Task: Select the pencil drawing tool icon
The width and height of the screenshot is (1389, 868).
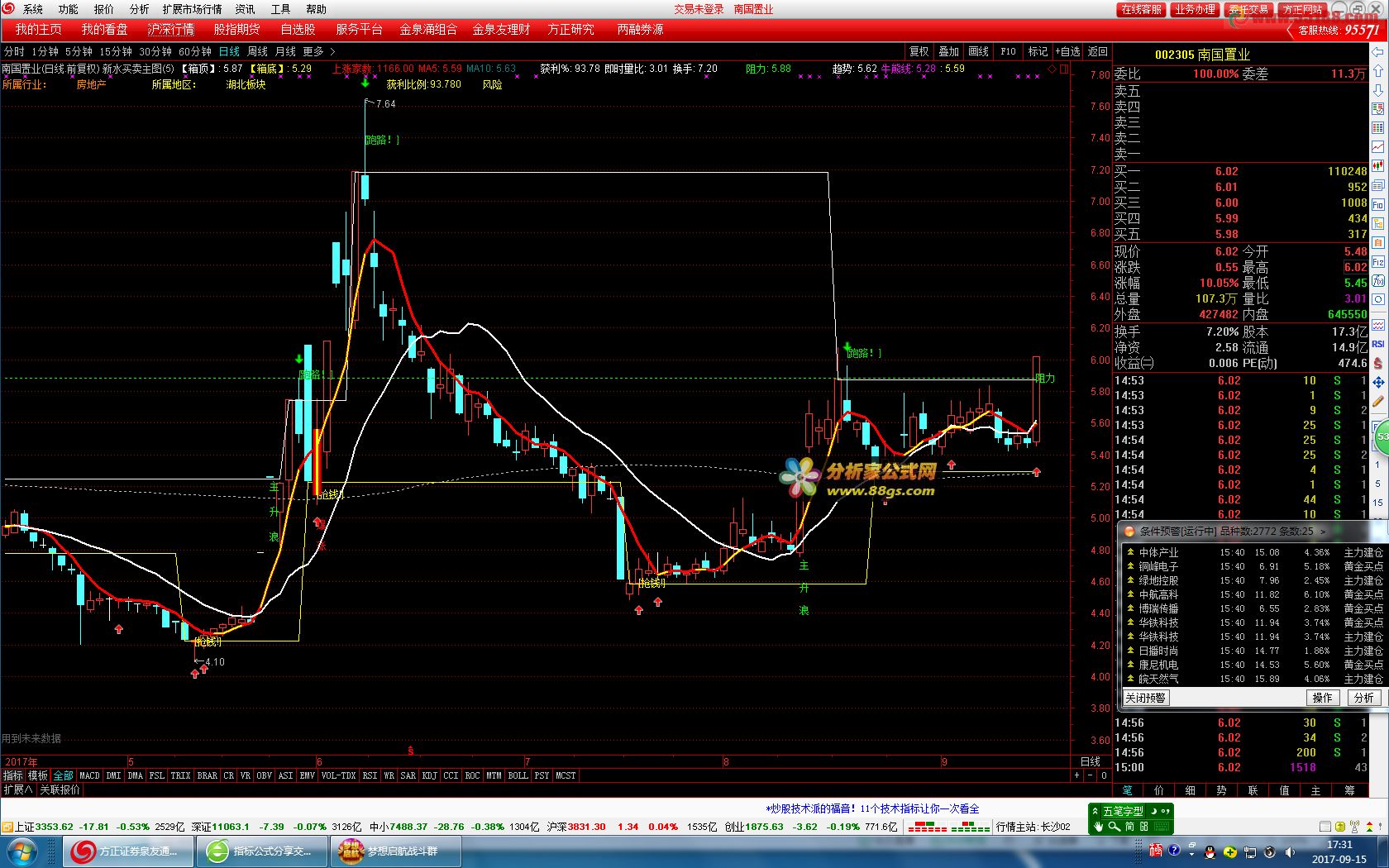Action: [1378, 401]
